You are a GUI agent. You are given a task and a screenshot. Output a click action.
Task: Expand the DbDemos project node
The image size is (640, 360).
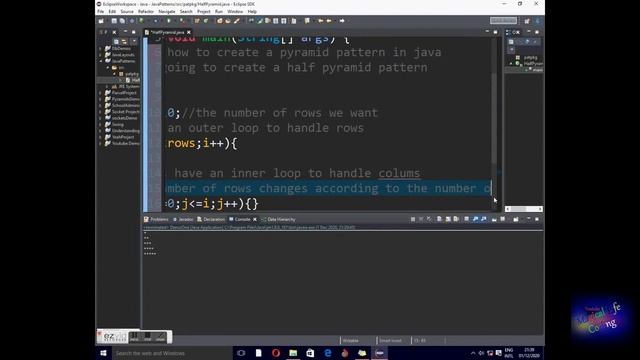[x=100, y=49]
